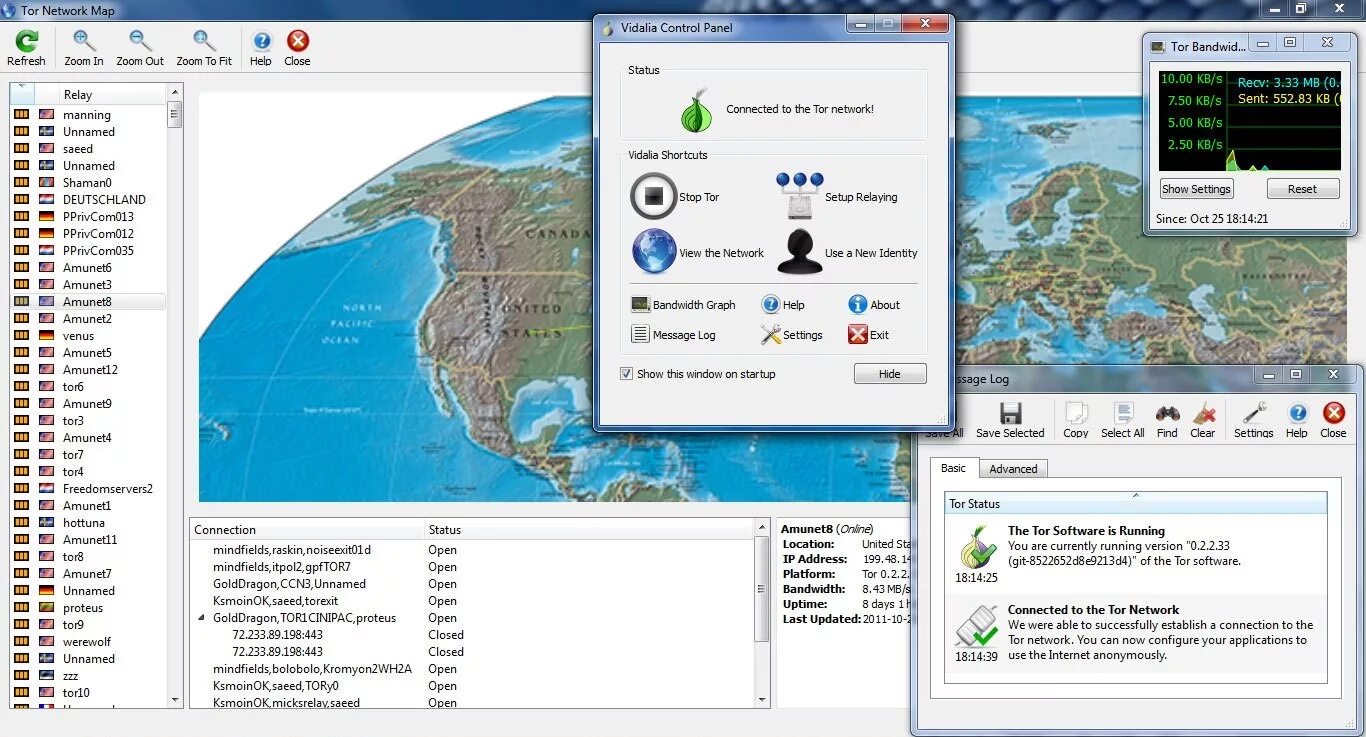
Task: Click the red Close icon in Network Map toolbar
Action: click(297, 48)
